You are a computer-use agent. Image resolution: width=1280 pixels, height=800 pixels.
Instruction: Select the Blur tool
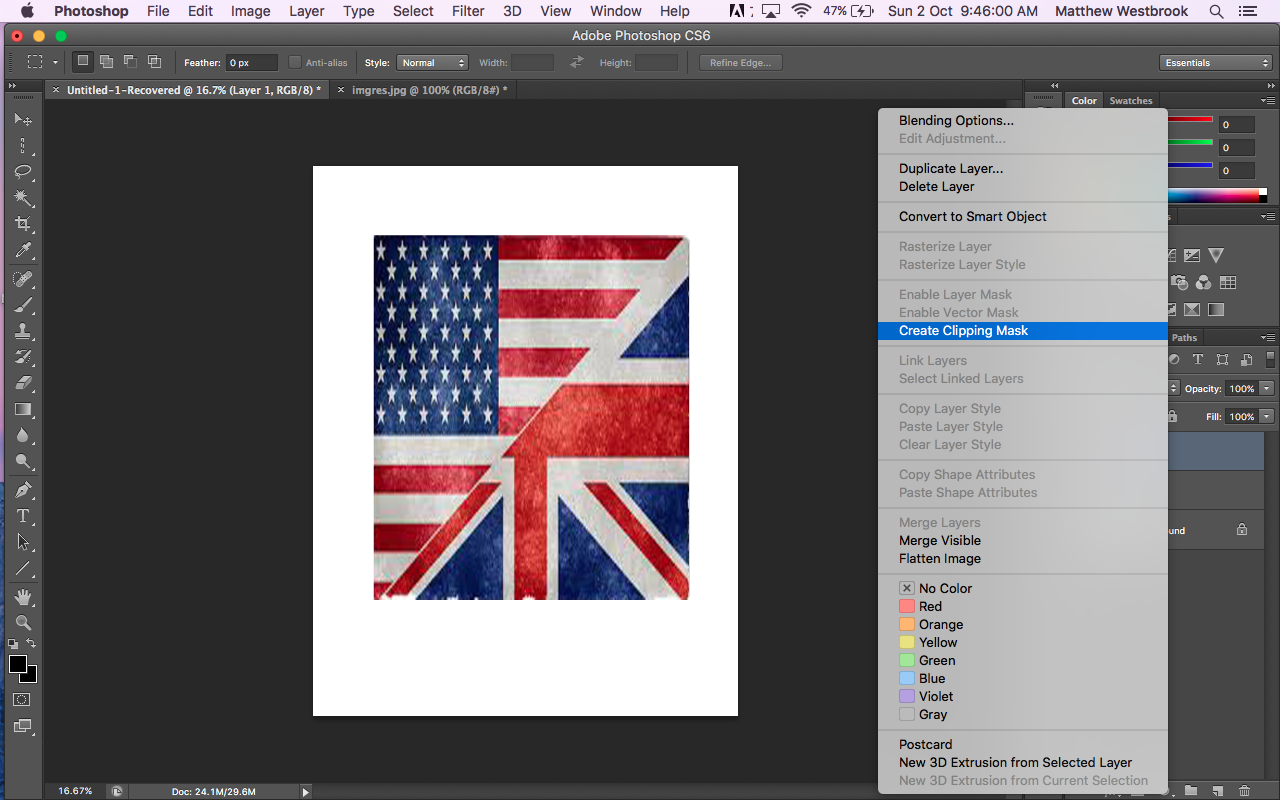pyautogui.click(x=23, y=435)
